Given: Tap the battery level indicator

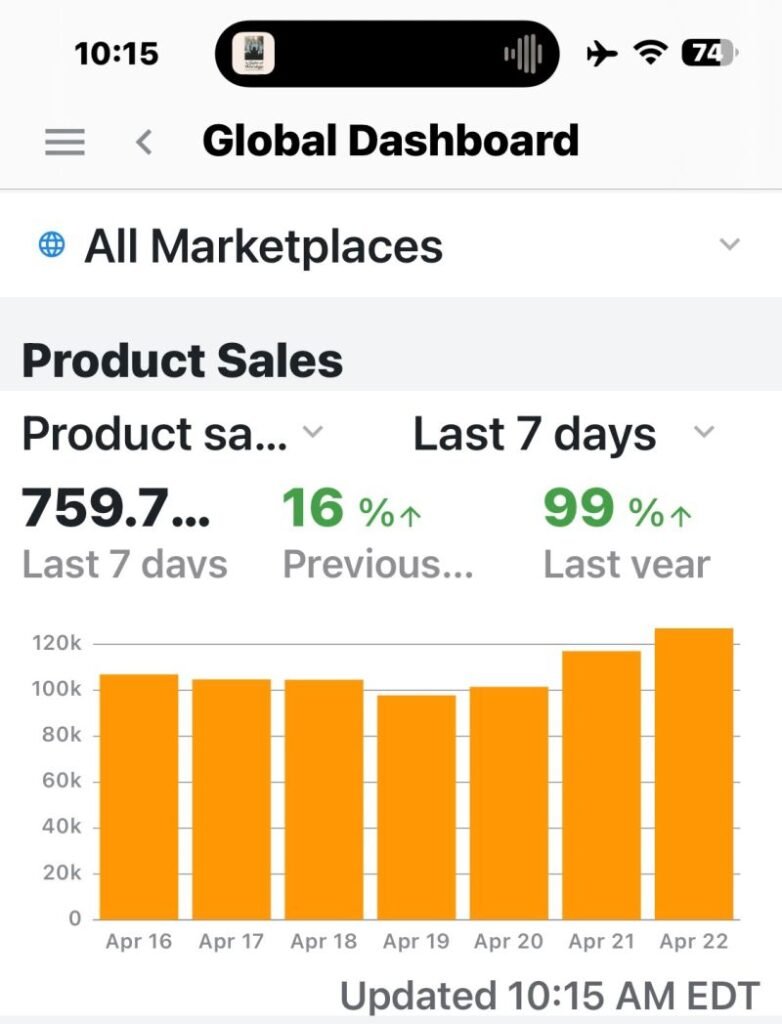Looking at the screenshot, I should click(x=708, y=53).
